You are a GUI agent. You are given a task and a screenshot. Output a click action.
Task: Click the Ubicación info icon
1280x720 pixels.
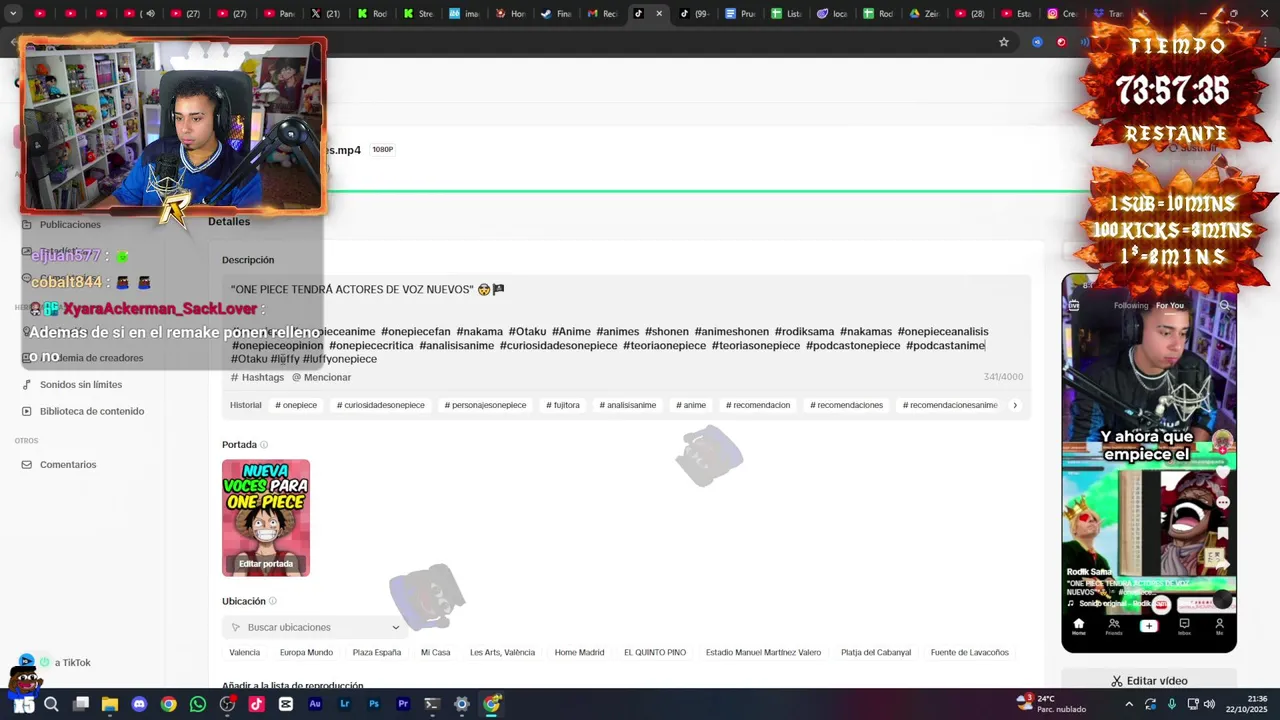(x=272, y=601)
